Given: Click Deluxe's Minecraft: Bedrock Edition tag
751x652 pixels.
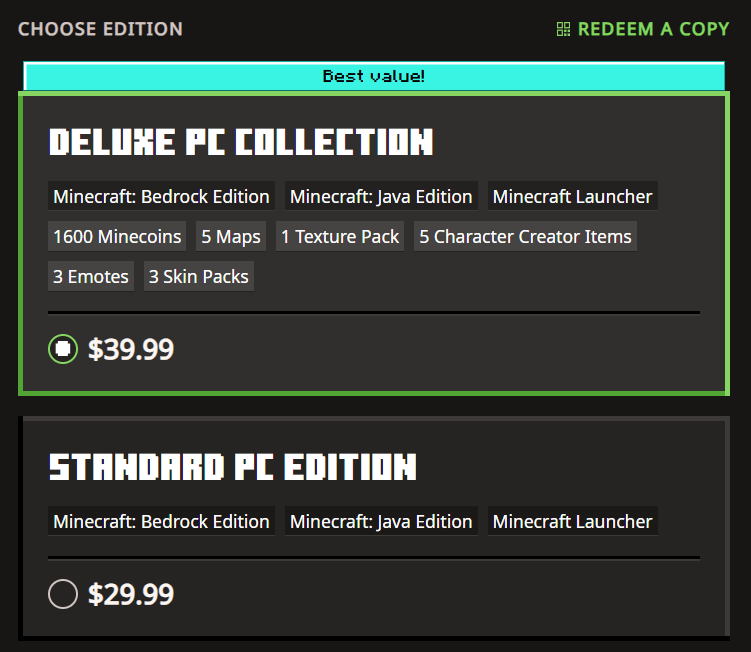Looking at the screenshot, I should point(161,197).
